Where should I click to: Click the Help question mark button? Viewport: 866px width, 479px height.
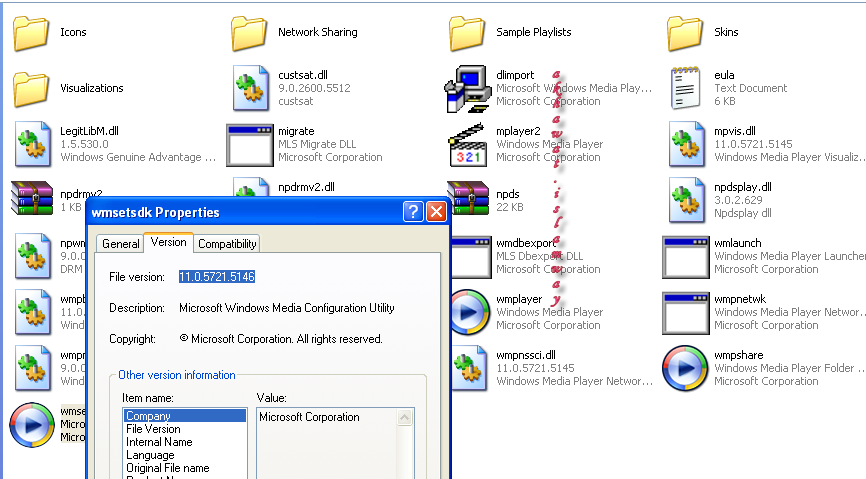click(413, 212)
